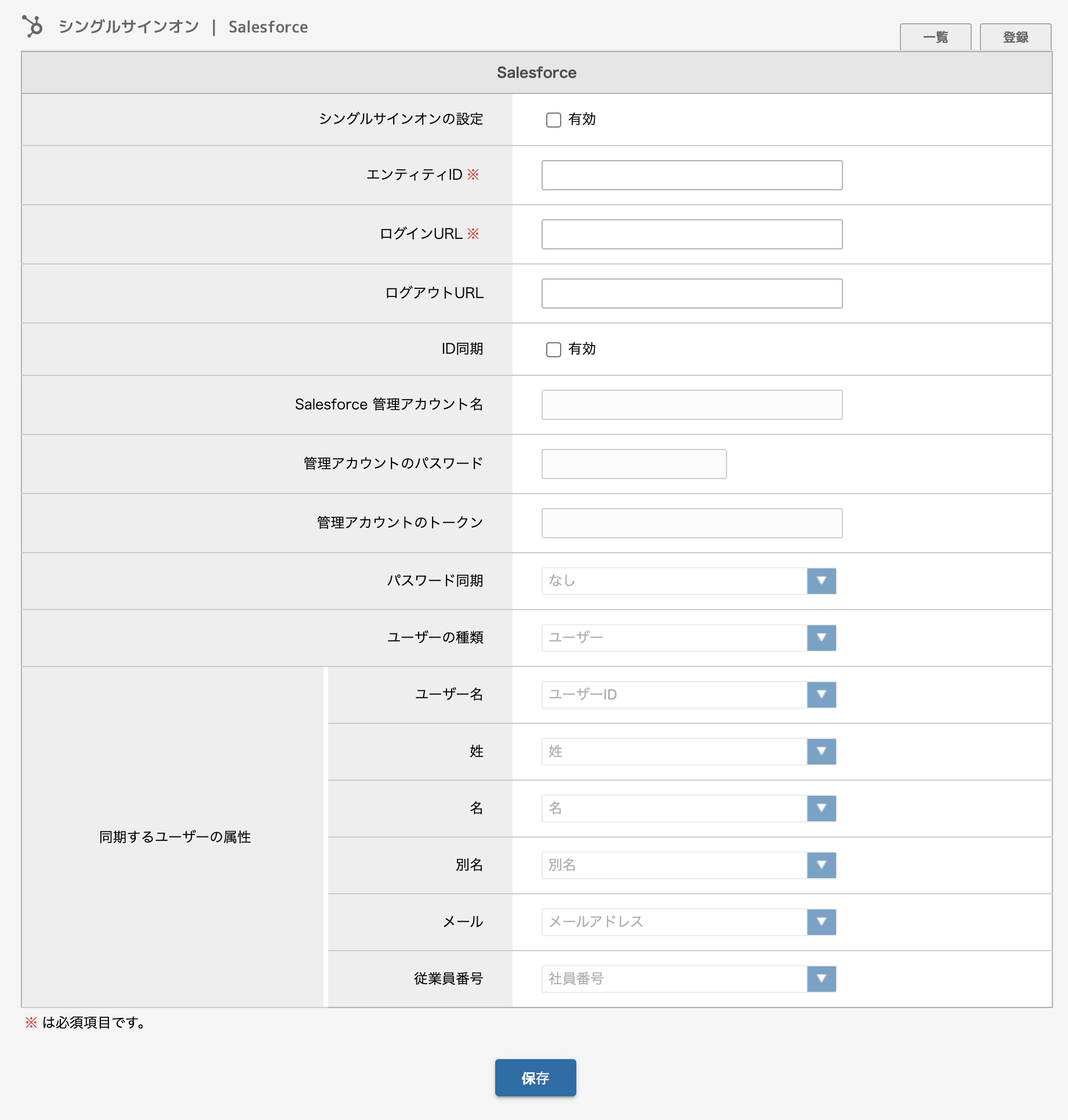Click the Salesforce 管理アカウント名 input field
Image resolution: width=1068 pixels, height=1120 pixels.
point(692,405)
